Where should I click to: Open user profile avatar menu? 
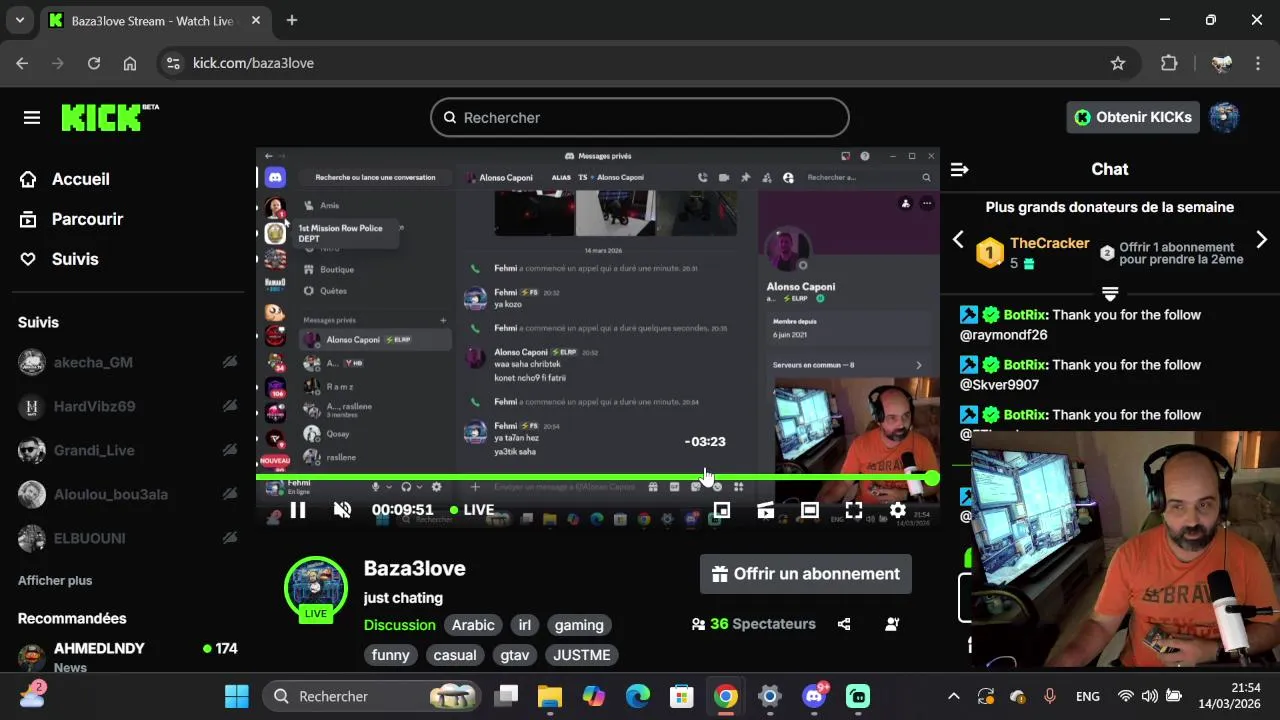1224,117
